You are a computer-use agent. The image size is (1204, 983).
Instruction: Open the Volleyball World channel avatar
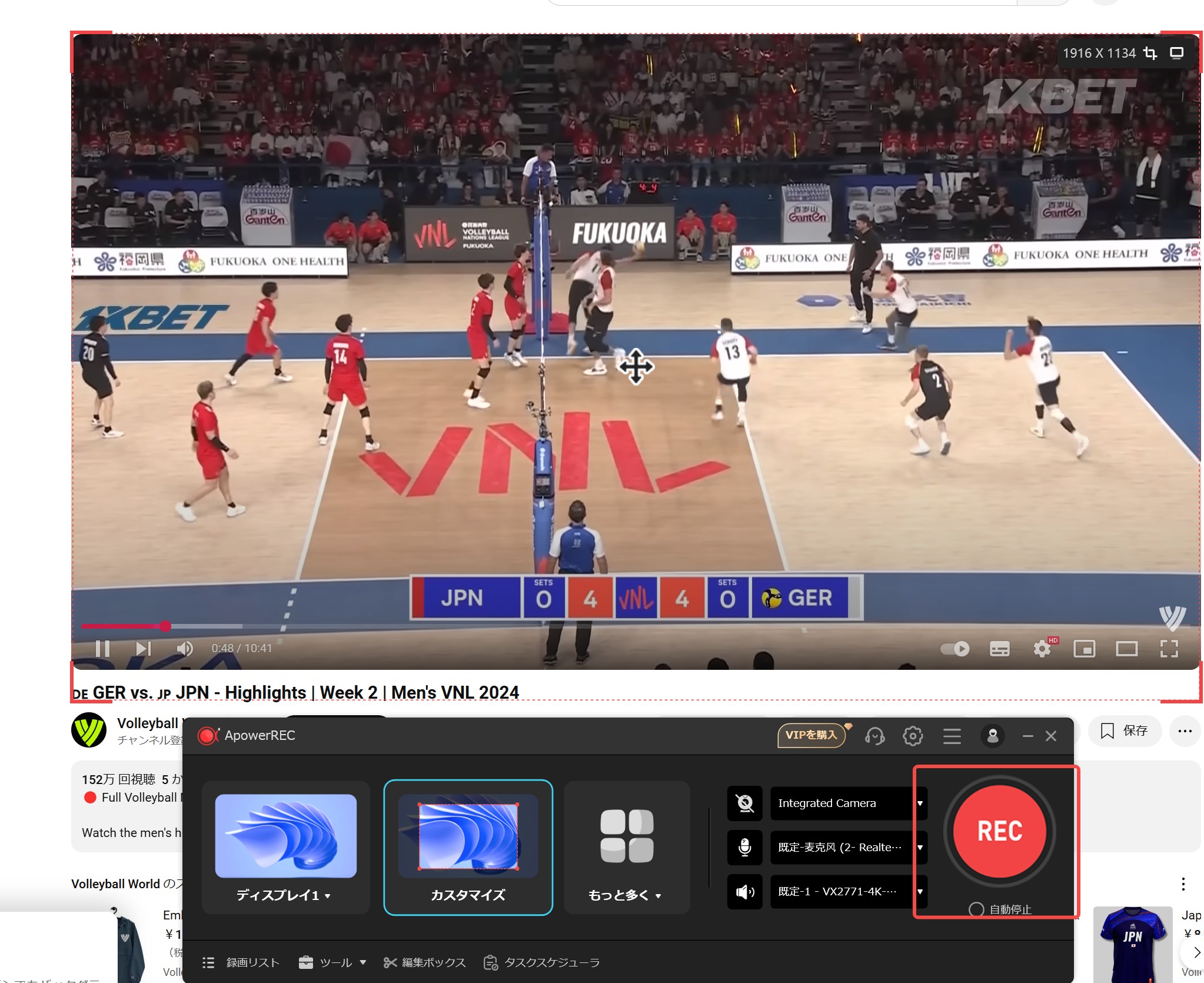pyautogui.click(x=89, y=730)
